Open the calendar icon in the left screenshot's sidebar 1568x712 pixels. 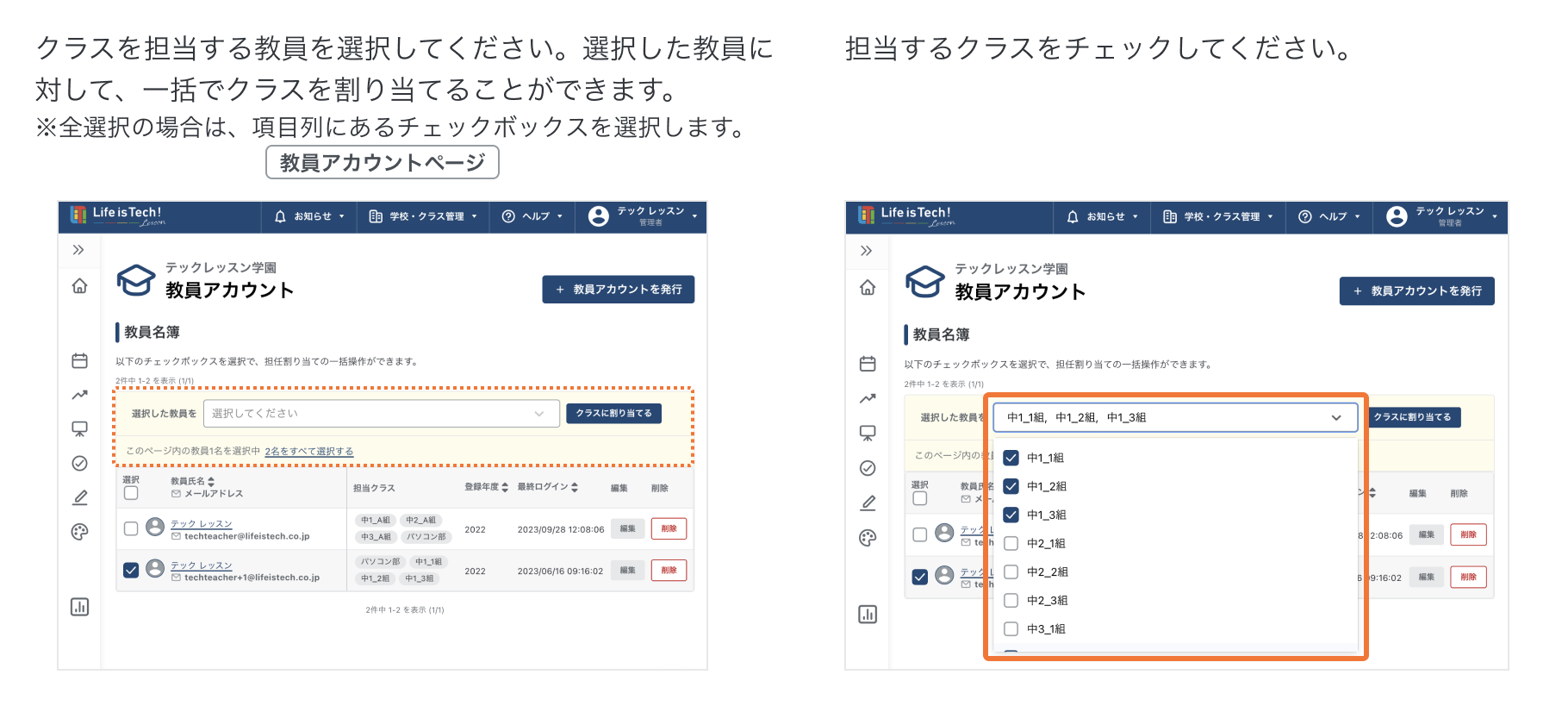click(79, 361)
